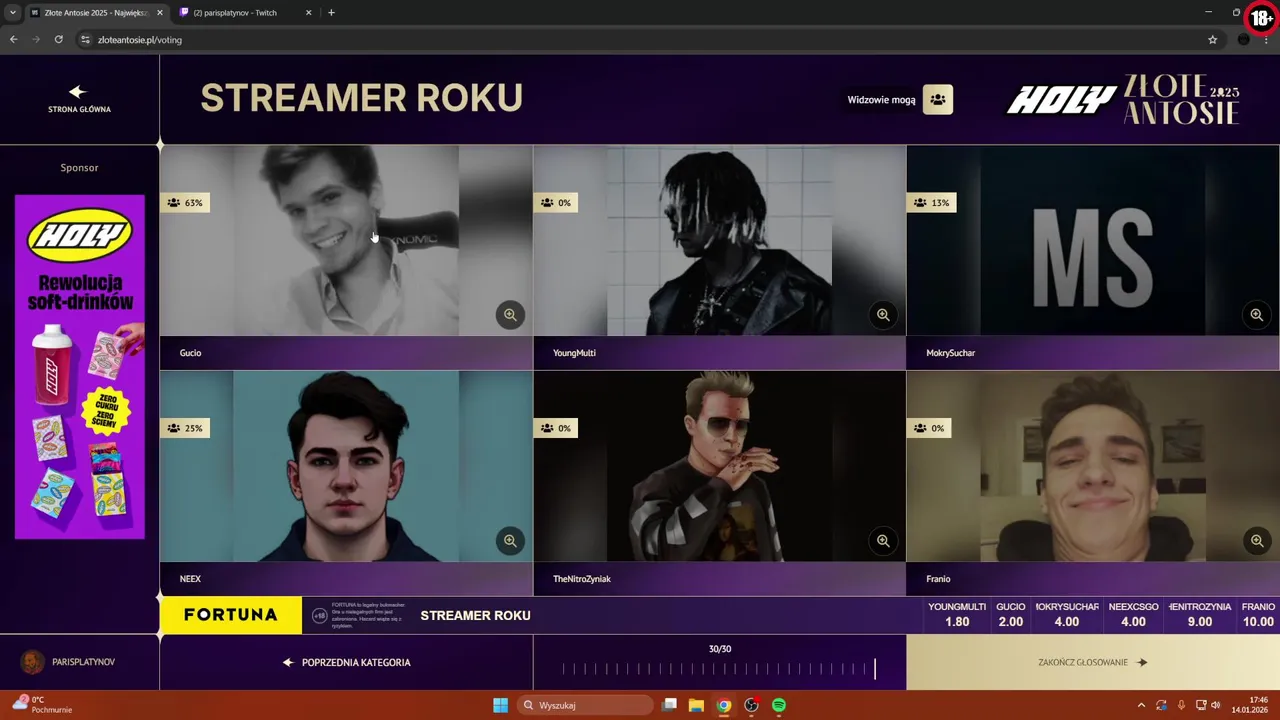Zoom into YoungMulti's picture with magnifier
Viewport: 1280px width, 720px height.
coord(883,315)
